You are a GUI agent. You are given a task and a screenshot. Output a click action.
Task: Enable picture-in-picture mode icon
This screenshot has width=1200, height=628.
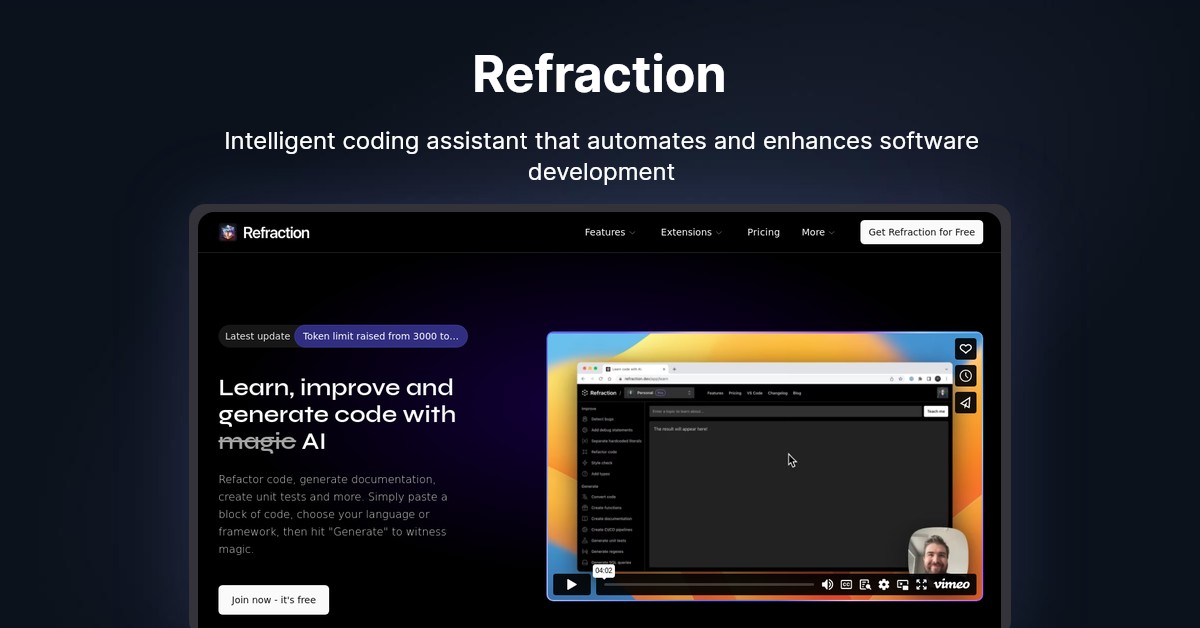coord(903,584)
